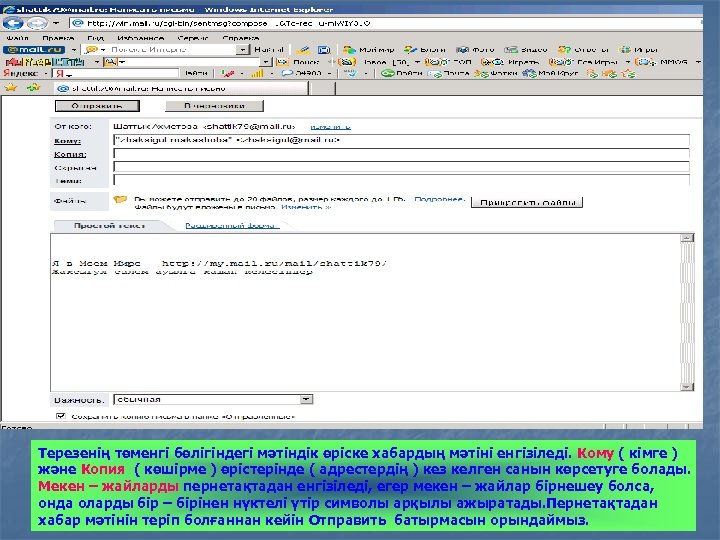This screenshot has height=540, width=720.
Task: Click the highlighter icon on Mail.ru toolbar
Action: coord(303,50)
